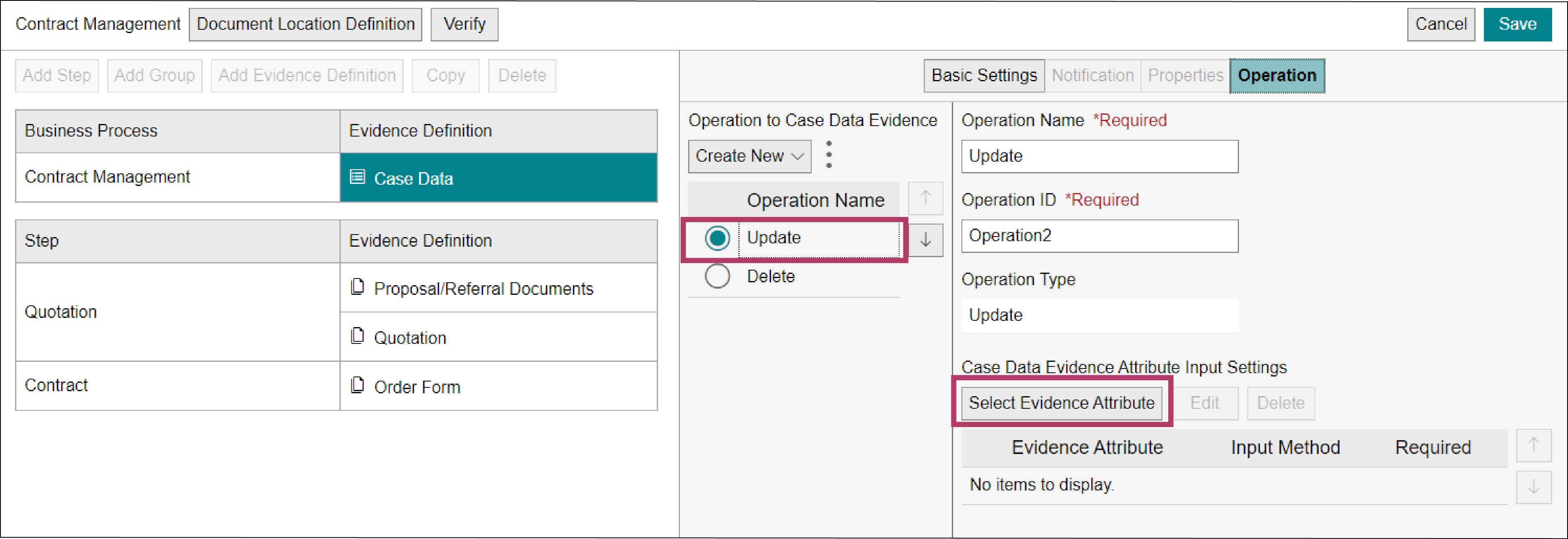Cancel the current changes
This screenshot has height=539, width=1568.
coord(1441,24)
